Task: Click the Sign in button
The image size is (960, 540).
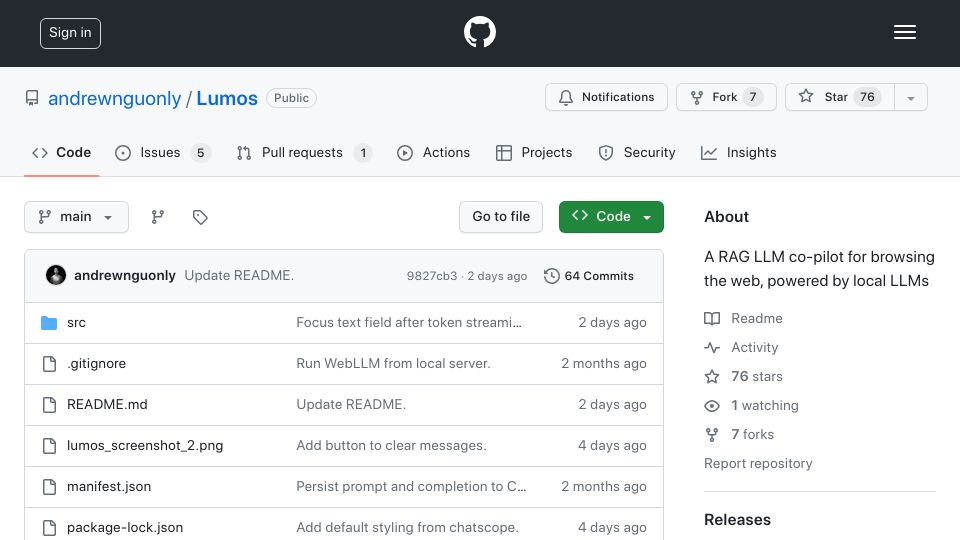Action: pos(70,33)
